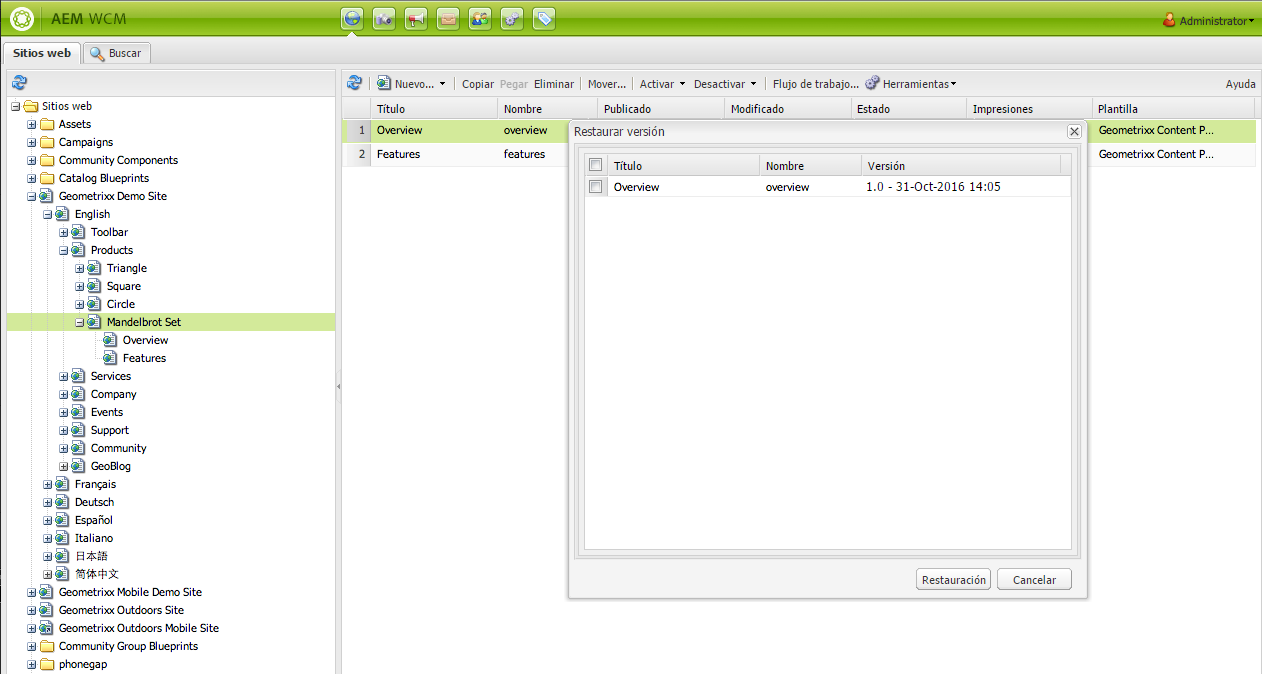Sort by the Impresiones column header

tap(1029, 109)
